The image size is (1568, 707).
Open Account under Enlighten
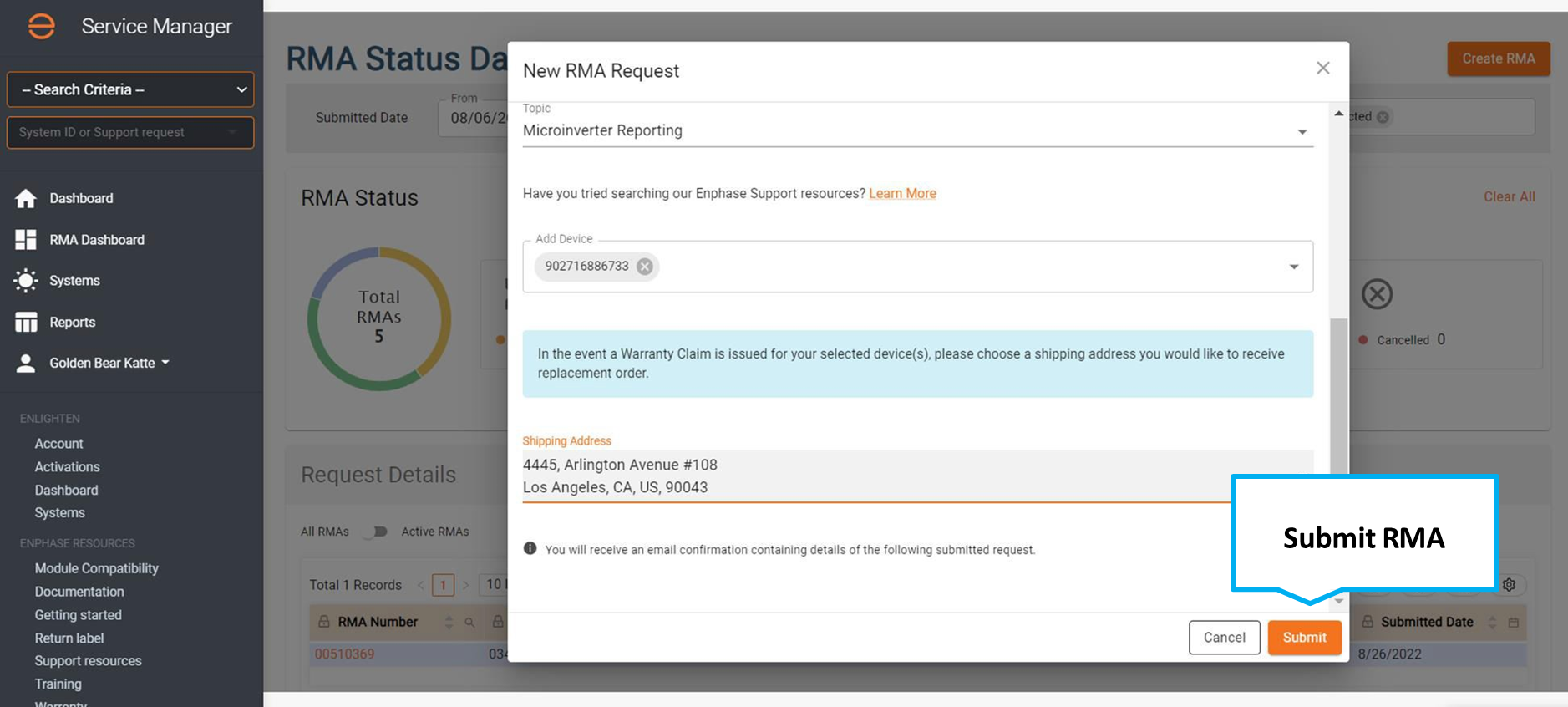[x=58, y=444]
